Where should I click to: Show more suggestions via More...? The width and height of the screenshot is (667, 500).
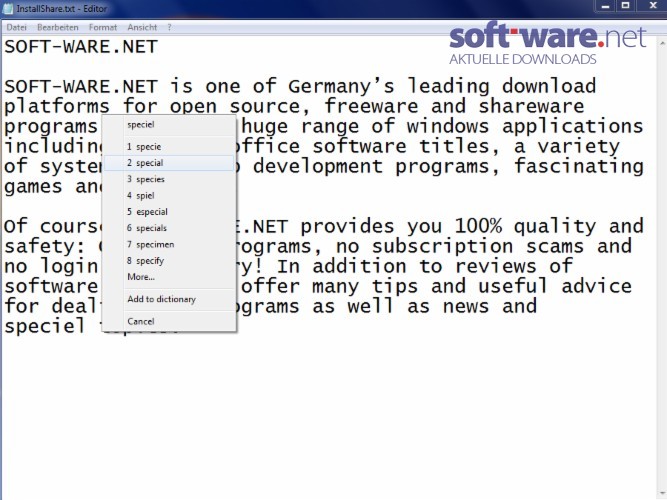169,277
